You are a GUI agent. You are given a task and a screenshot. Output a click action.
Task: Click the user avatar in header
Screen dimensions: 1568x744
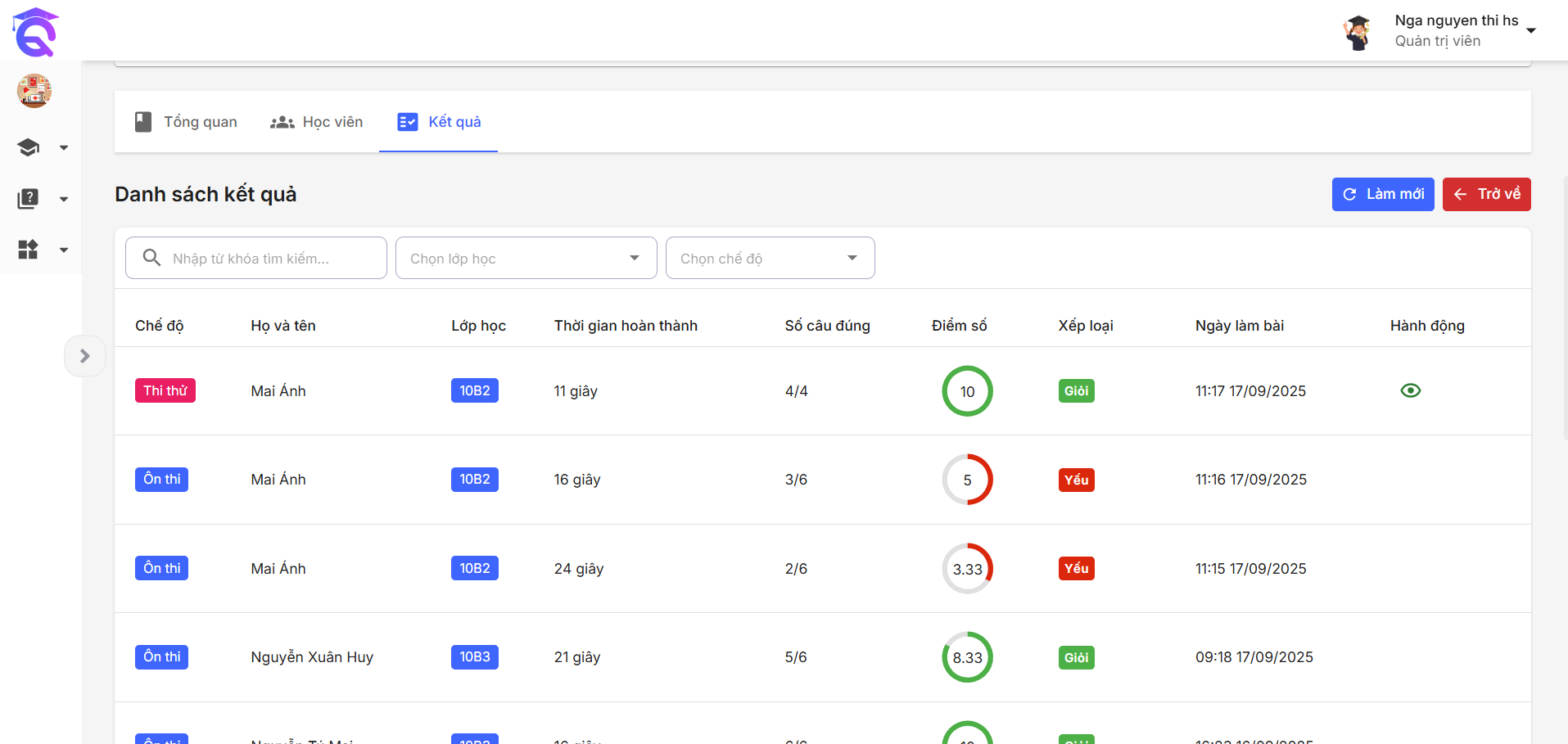1358,32
